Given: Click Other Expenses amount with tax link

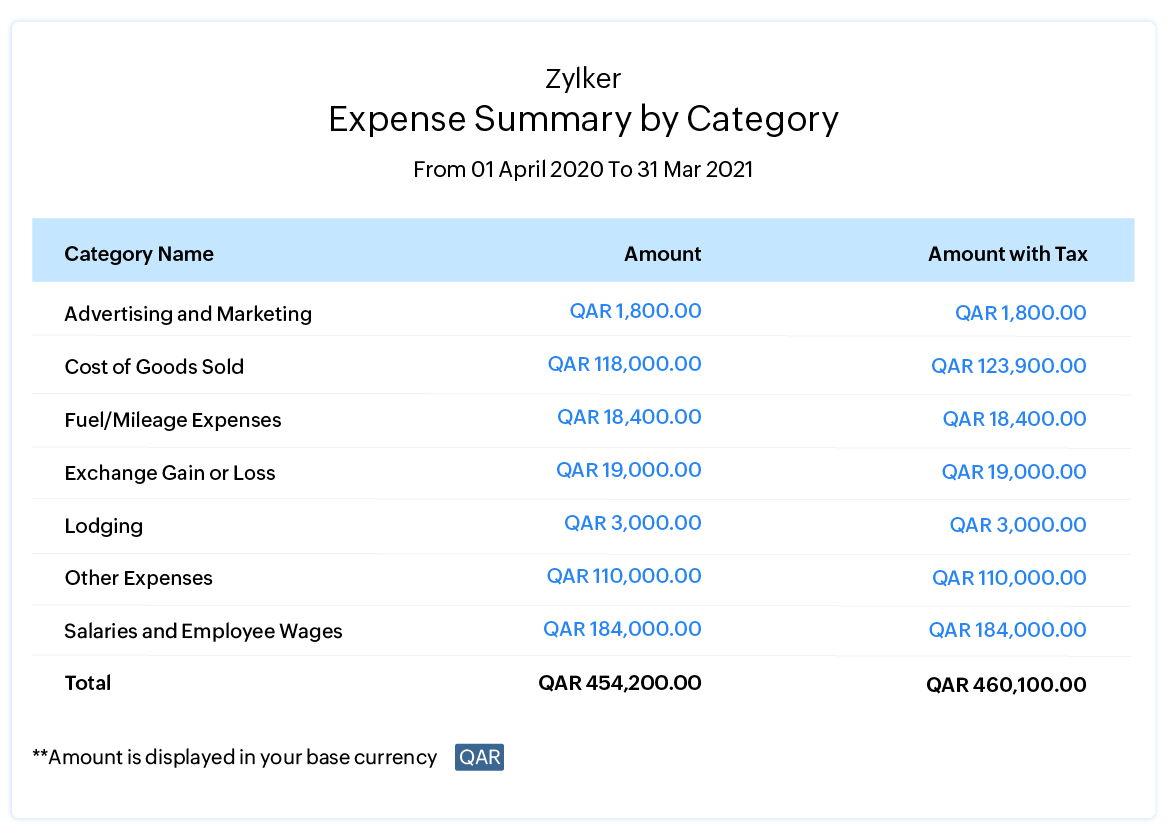Looking at the screenshot, I should coord(1009,578).
